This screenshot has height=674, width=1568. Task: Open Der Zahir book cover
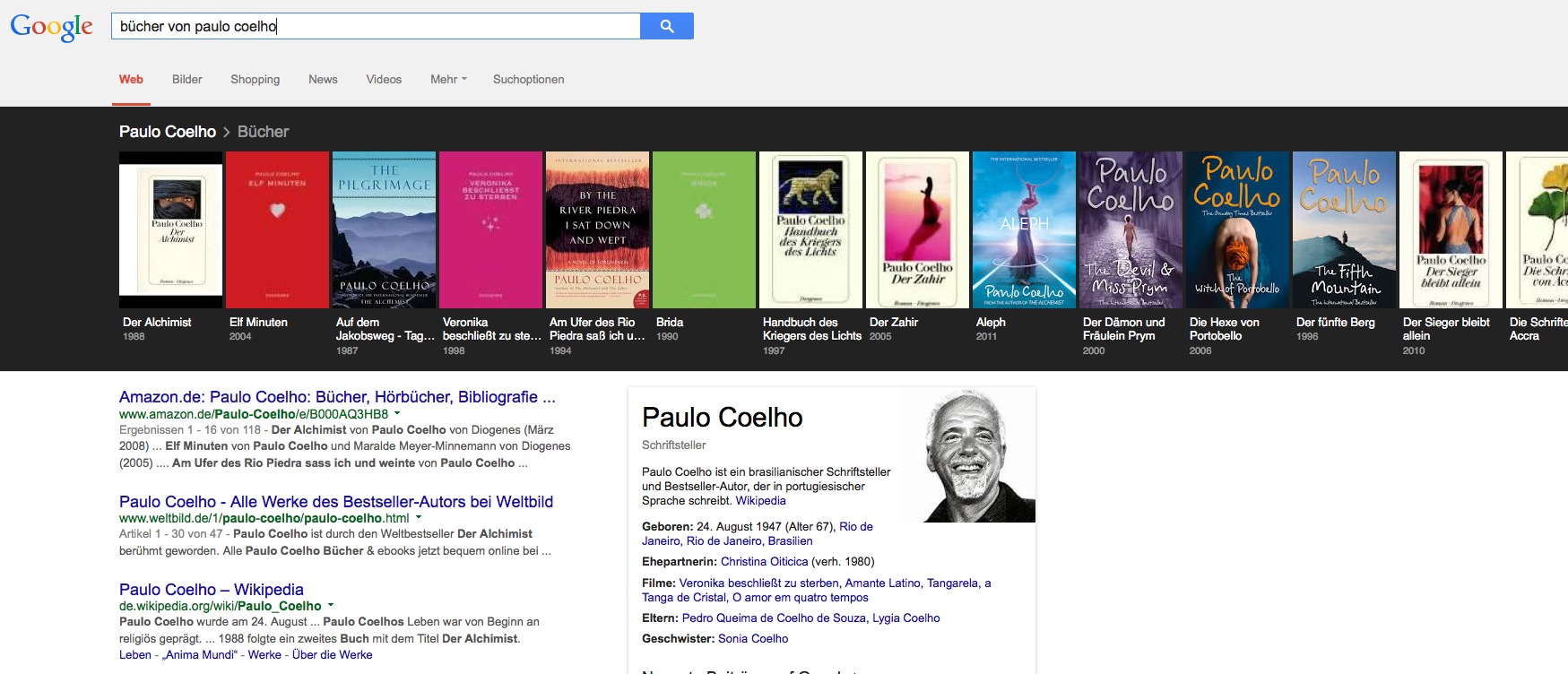[x=917, y=229]
